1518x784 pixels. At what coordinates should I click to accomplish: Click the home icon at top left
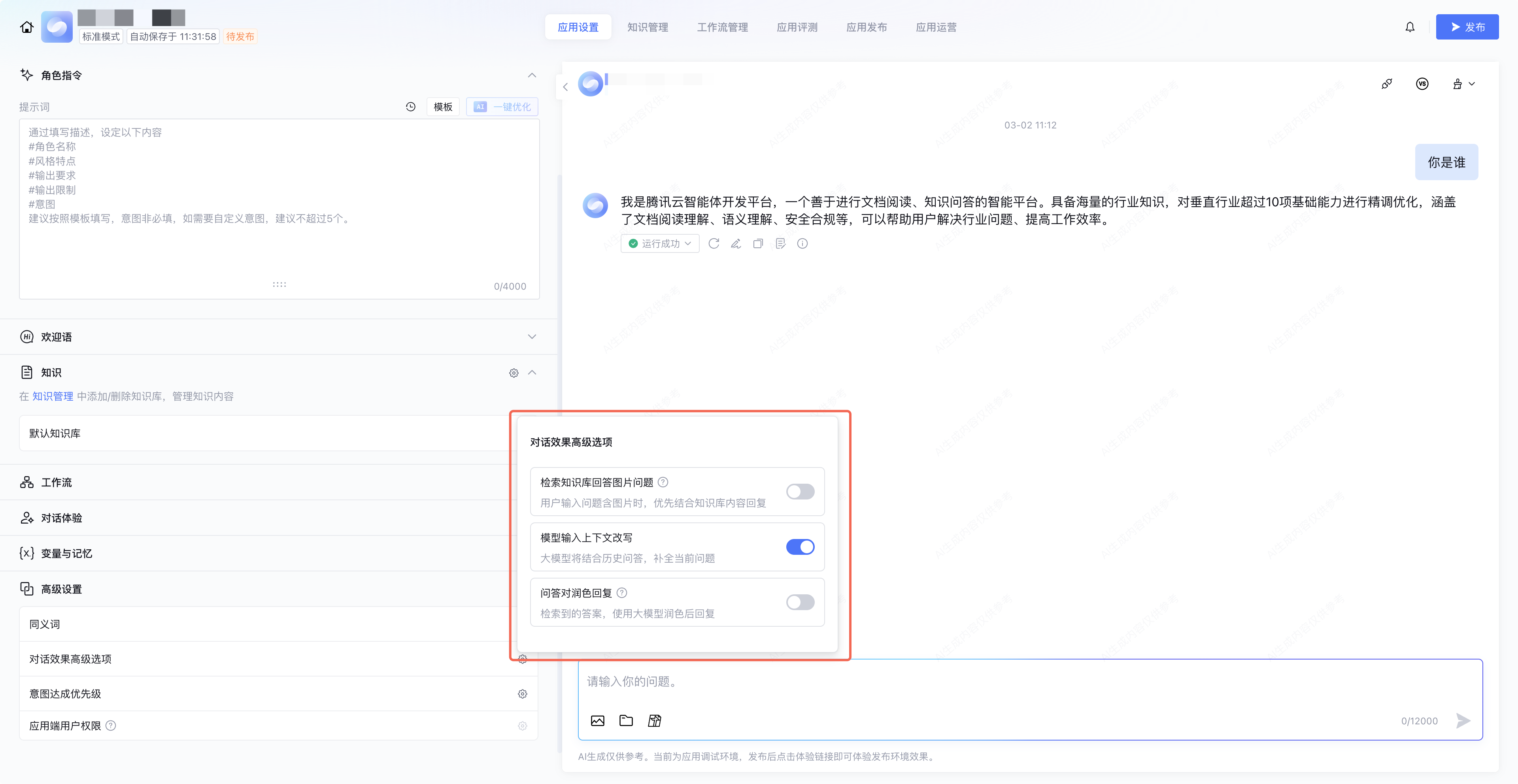(26, 27)
